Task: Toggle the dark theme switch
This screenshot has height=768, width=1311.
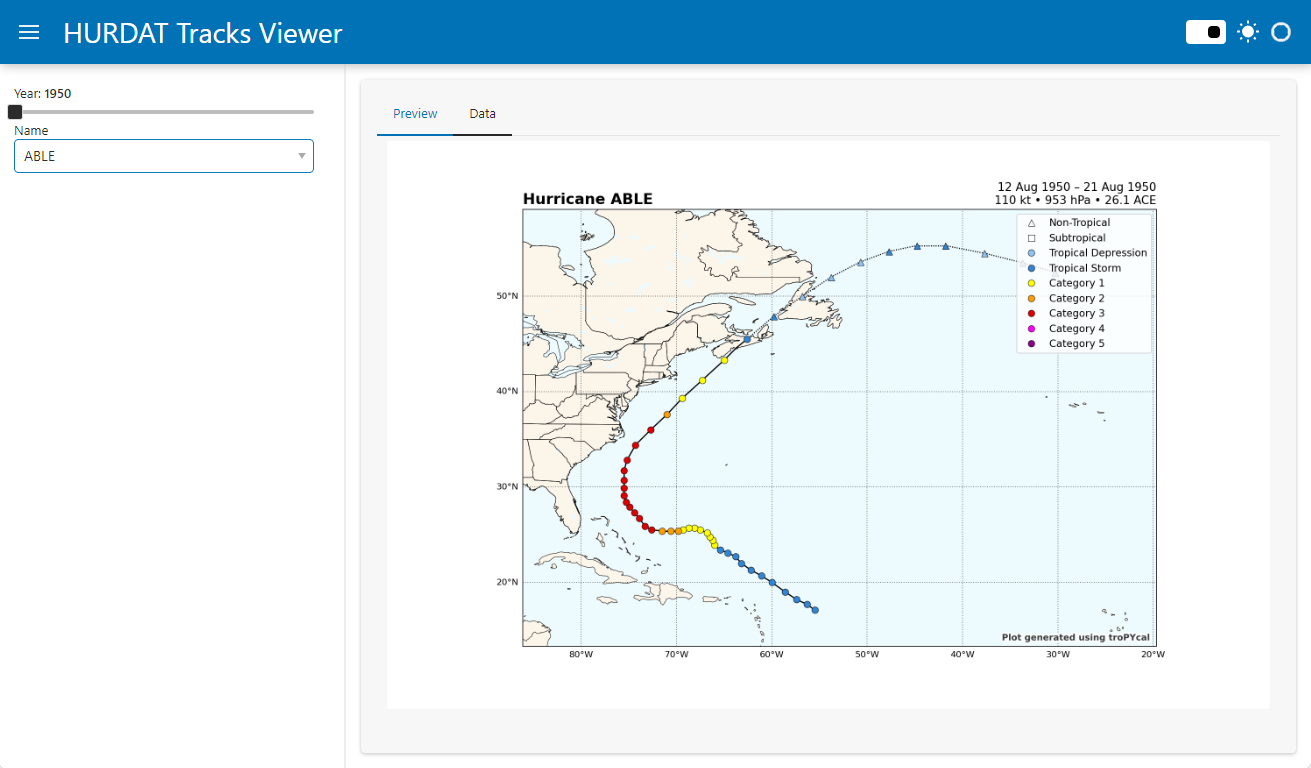Action: pyautogui.click(x=1205, y=32)
